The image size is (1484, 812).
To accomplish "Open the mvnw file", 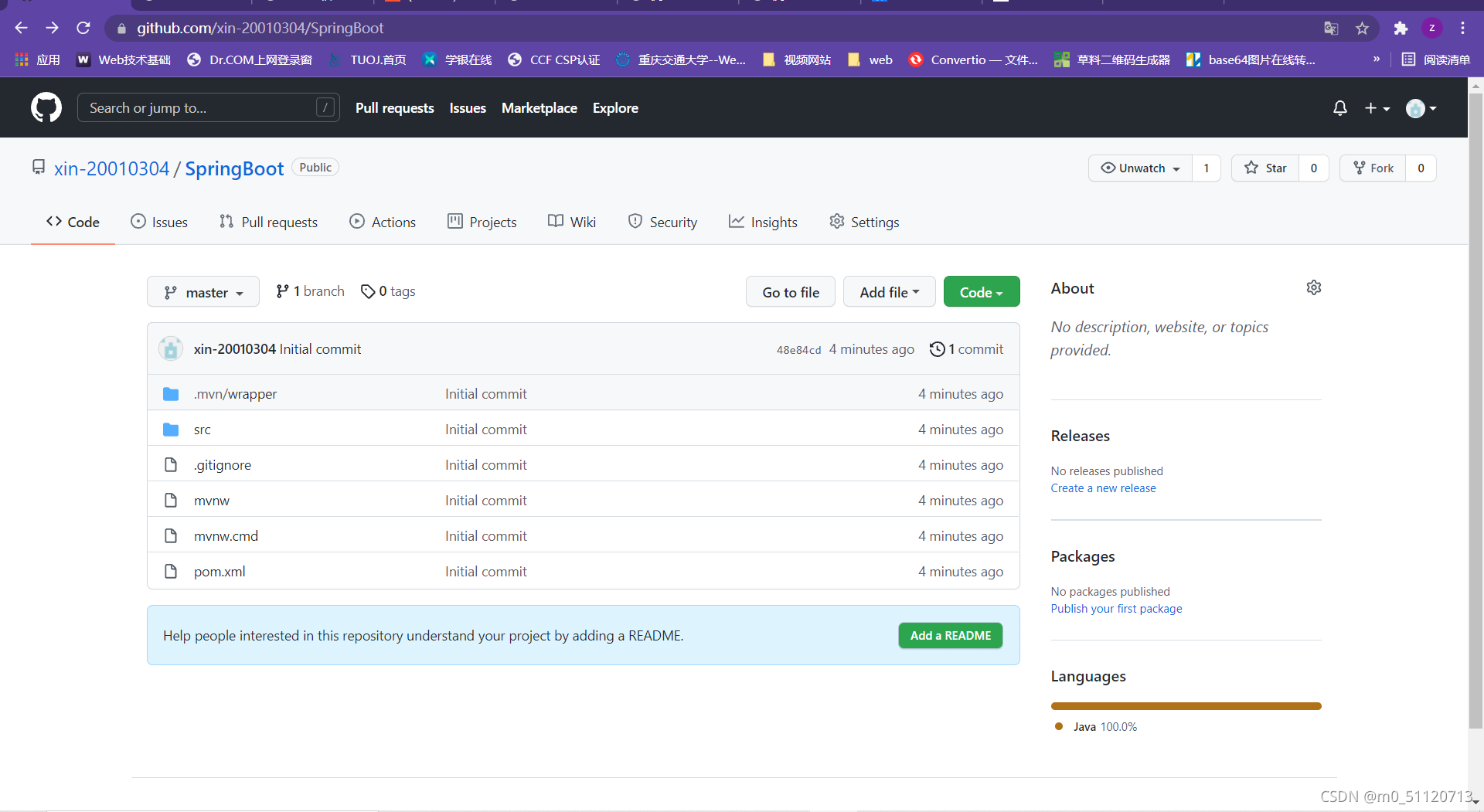I will (212, 500).
